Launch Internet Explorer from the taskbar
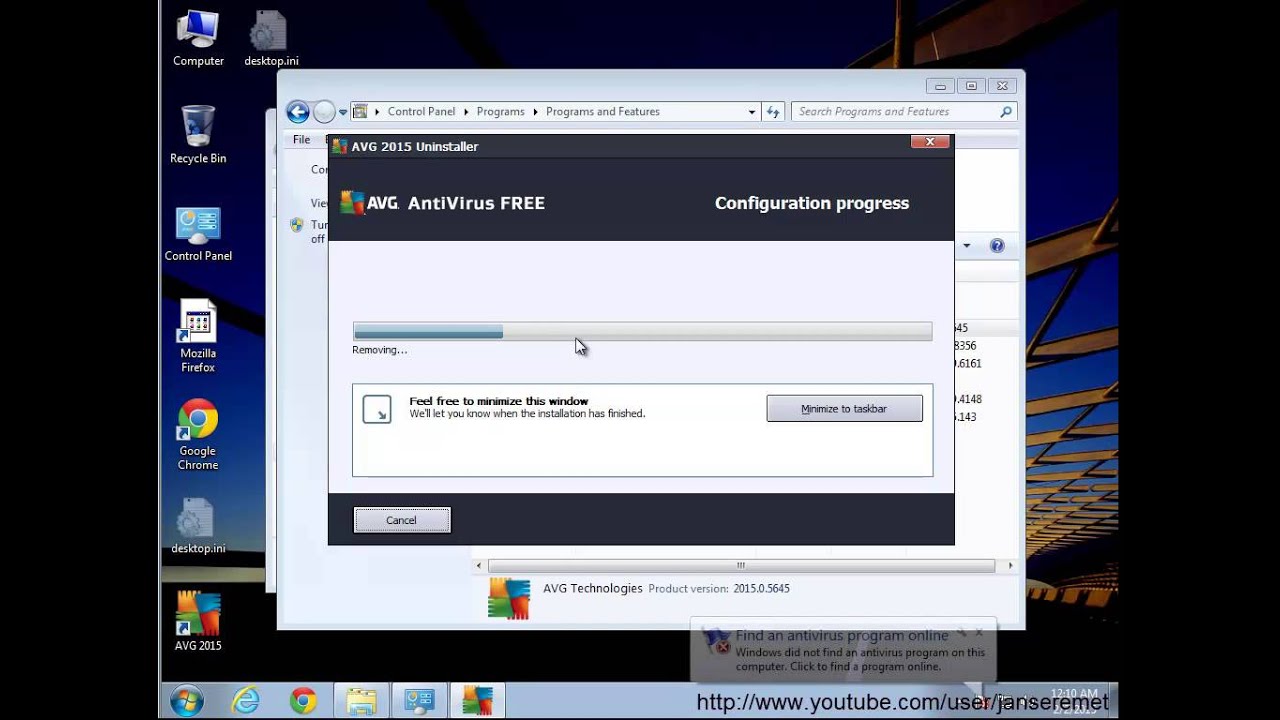Image resolution: width=1280 pixels, height=720 pixels. tap(245, 701)
